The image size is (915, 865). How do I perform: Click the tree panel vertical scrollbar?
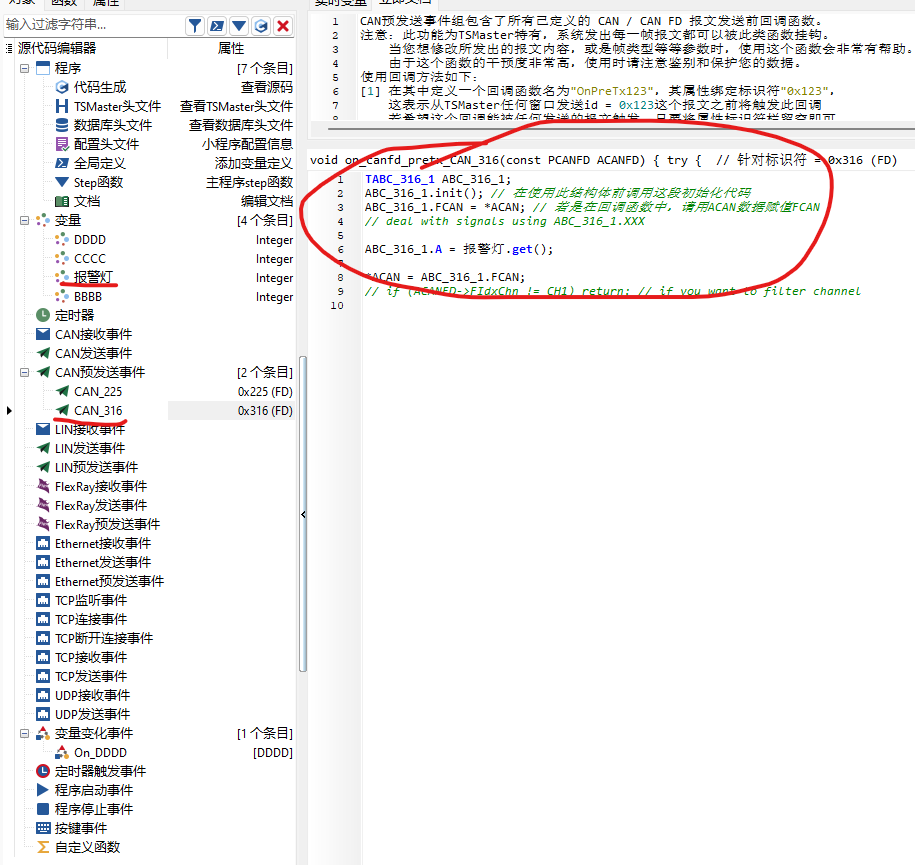tap(303, 514)
